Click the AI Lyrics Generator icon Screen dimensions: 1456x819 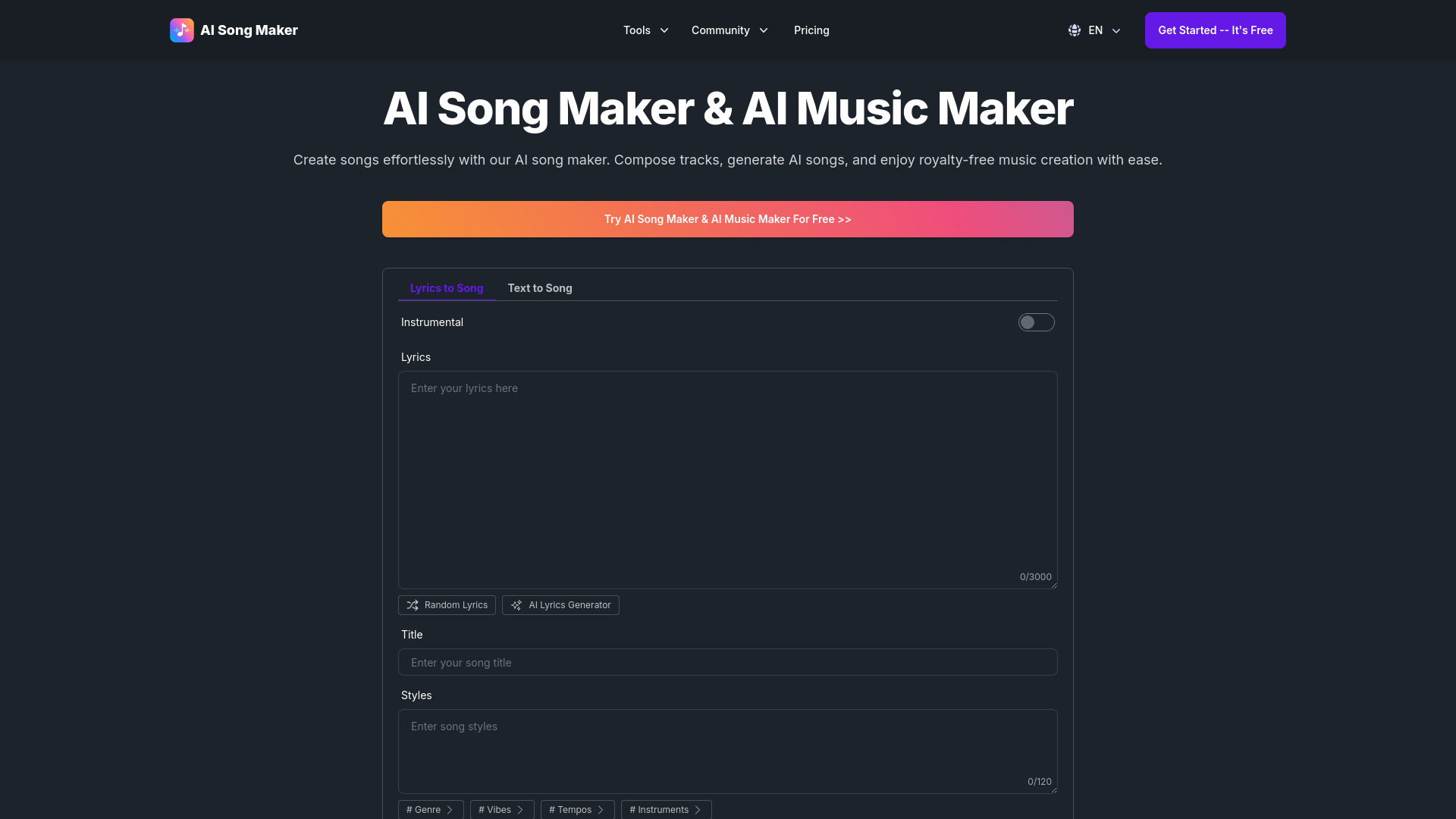click(x=516, y=604)
